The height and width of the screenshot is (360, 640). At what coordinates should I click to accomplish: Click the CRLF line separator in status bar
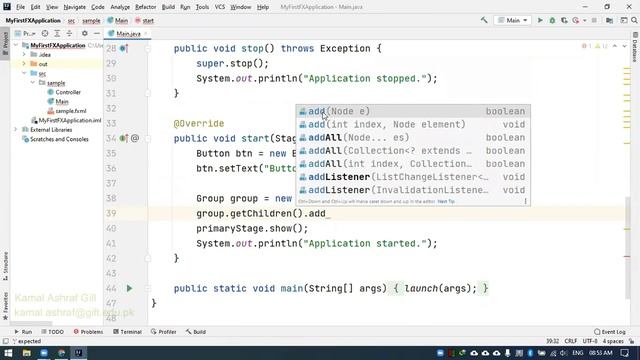(x=570, y=341)
